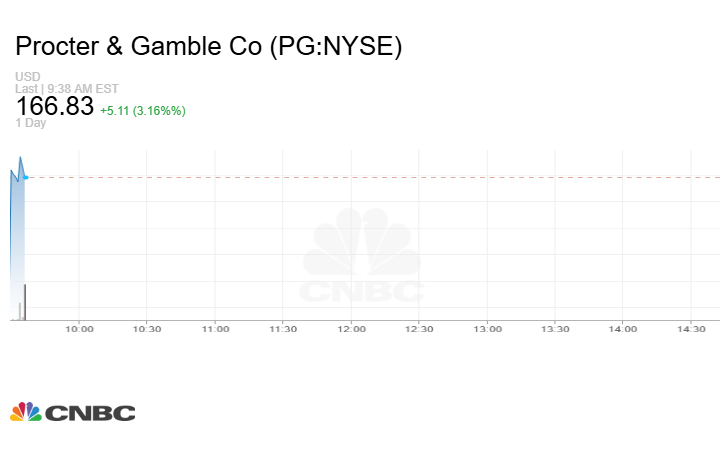Screen dimensions: 720x450
Task: Click the green +5.11 (3.16%) change value
Action: point(143,110)
